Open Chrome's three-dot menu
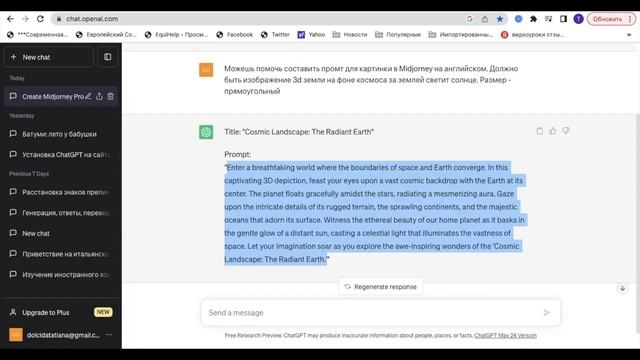 (630, 19)
